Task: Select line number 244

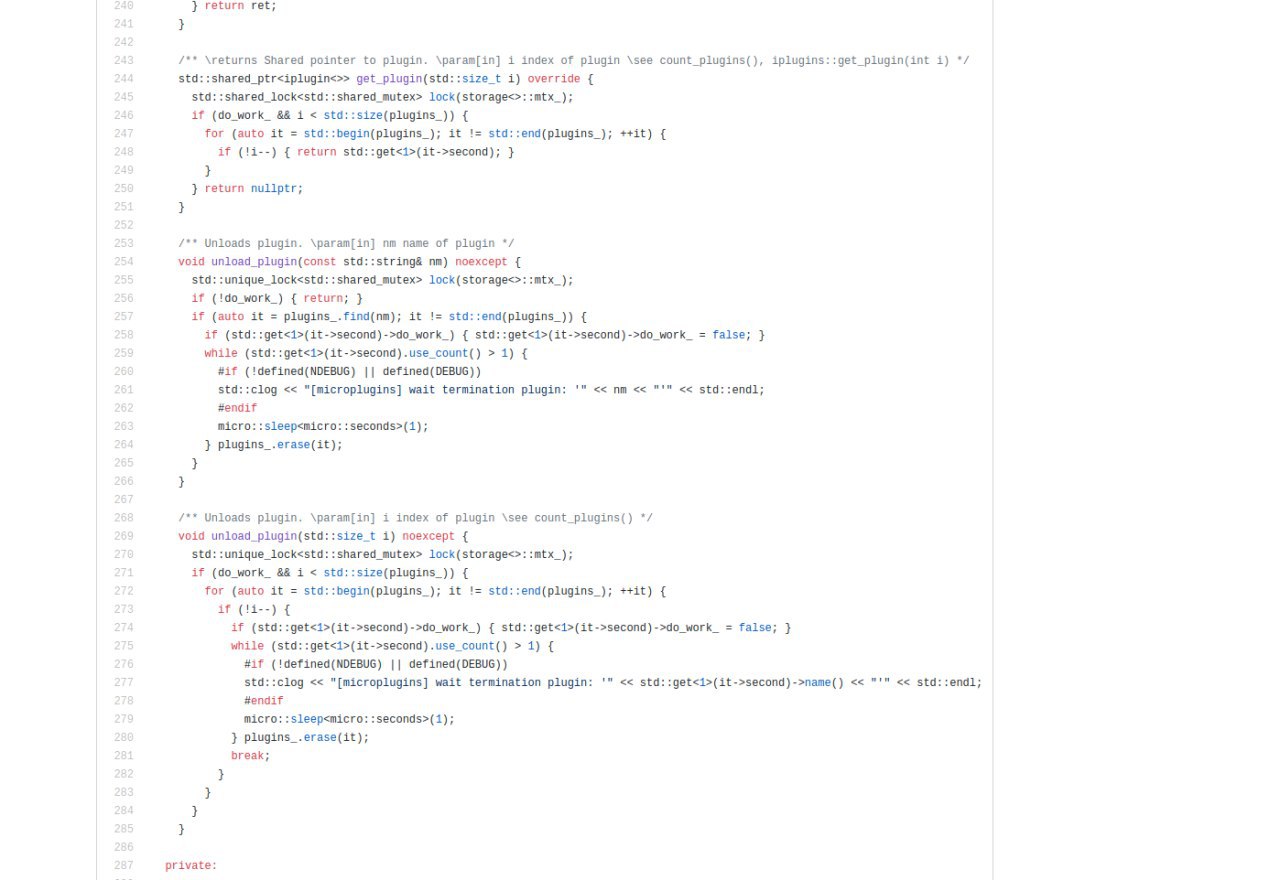Action: pyautogui.click(x=123, y=79)
